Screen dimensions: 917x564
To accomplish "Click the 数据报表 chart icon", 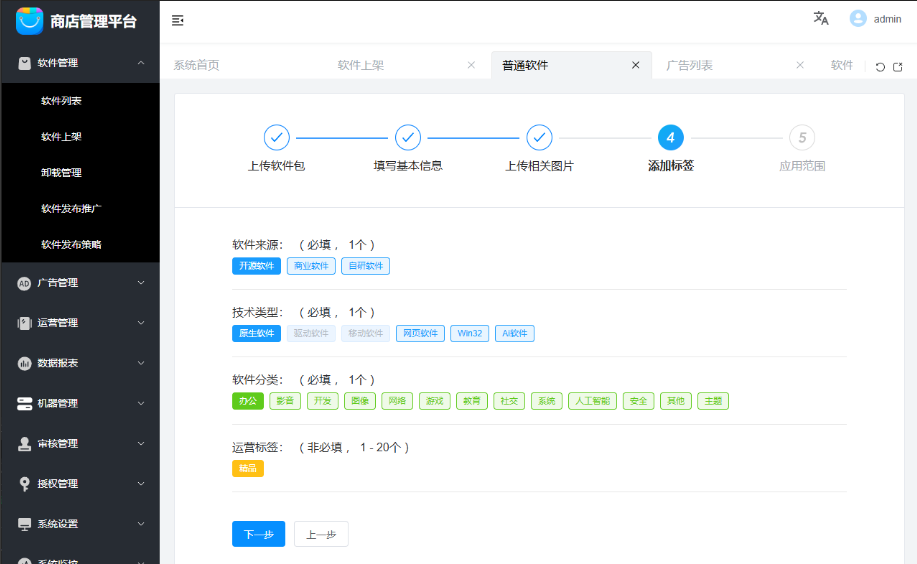I will [x=24, y=364].
